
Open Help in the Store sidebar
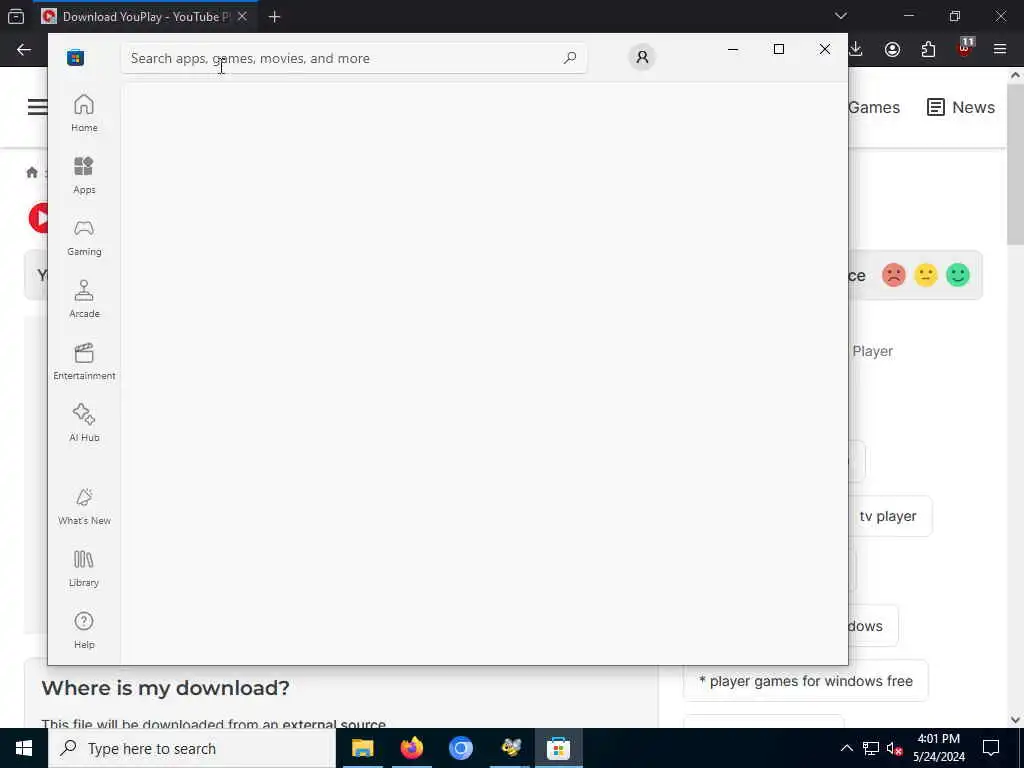[84, 630]
